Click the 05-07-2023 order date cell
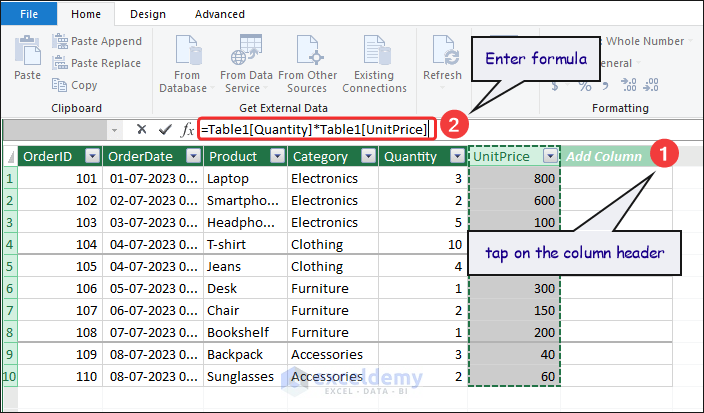Viewport: 704px width, 413px height. [153, 289]
